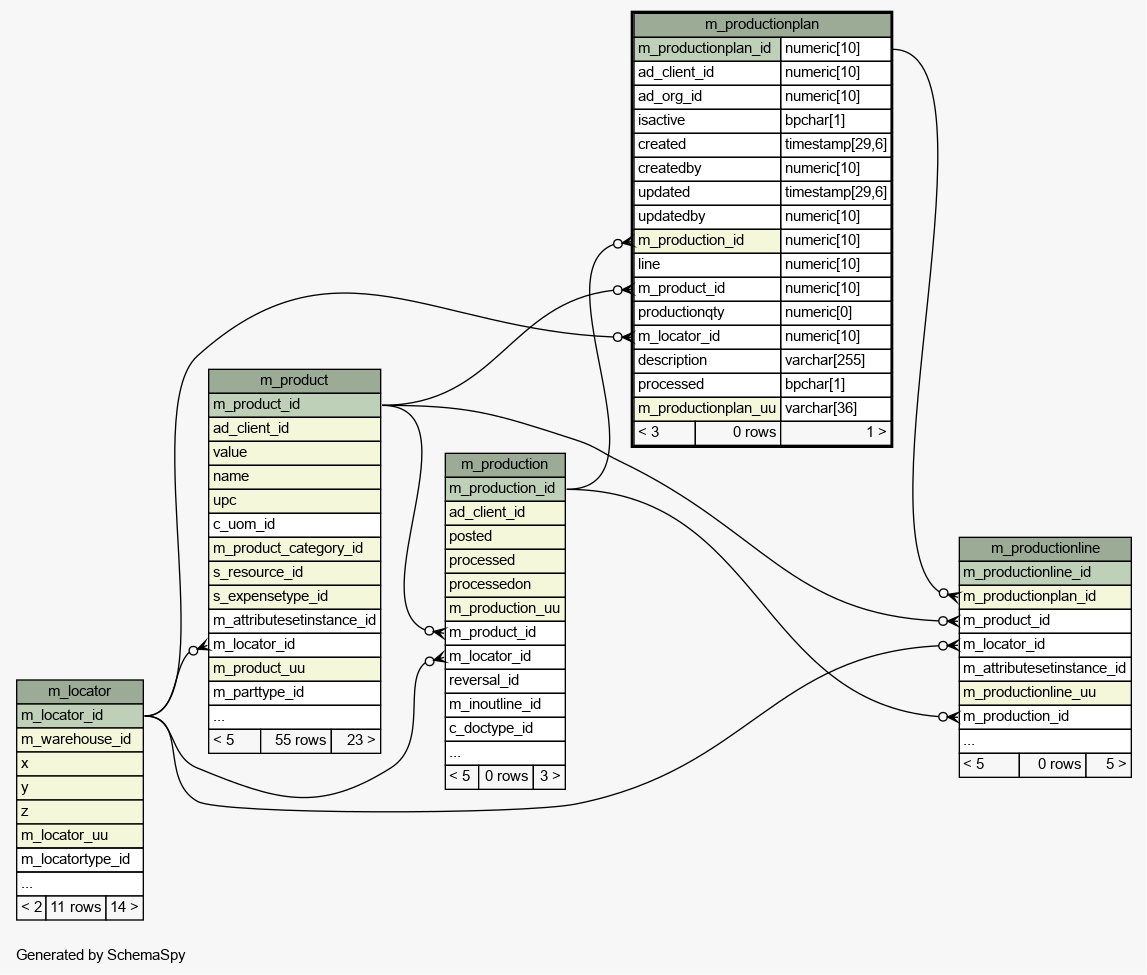The width and height of the screenshot is (1147, 975).
Task: Click '< 2' parents count in m_locator
Action: [31, 908]
